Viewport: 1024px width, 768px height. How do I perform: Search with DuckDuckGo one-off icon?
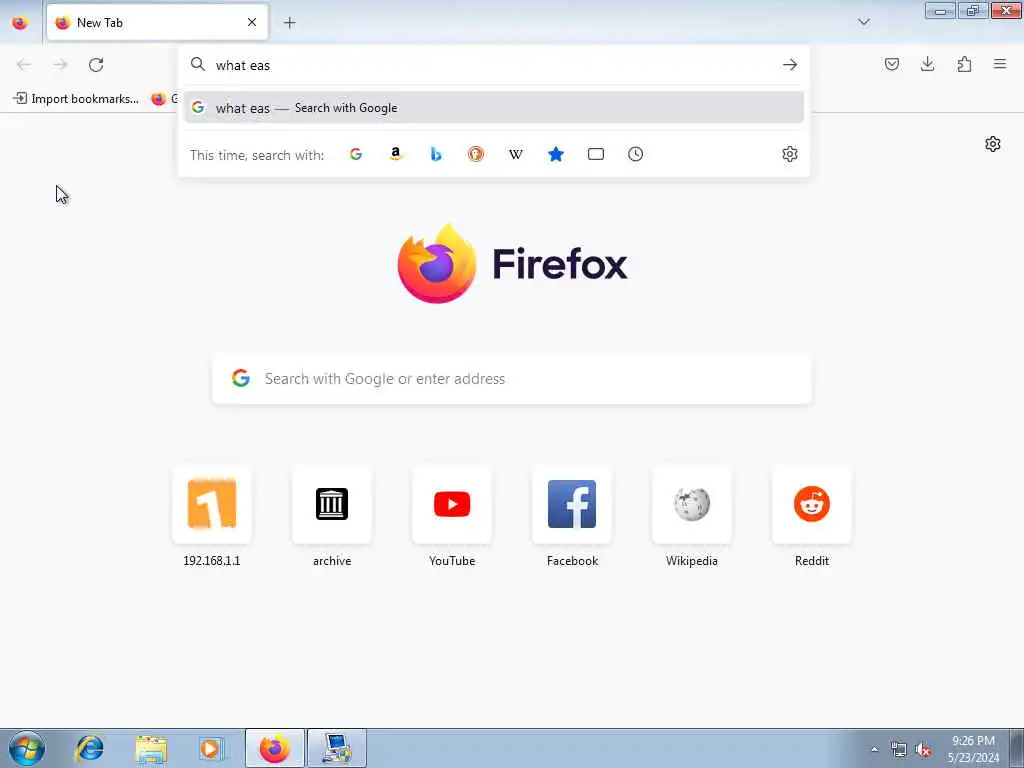pyautogui.click(x=475, y=154)
